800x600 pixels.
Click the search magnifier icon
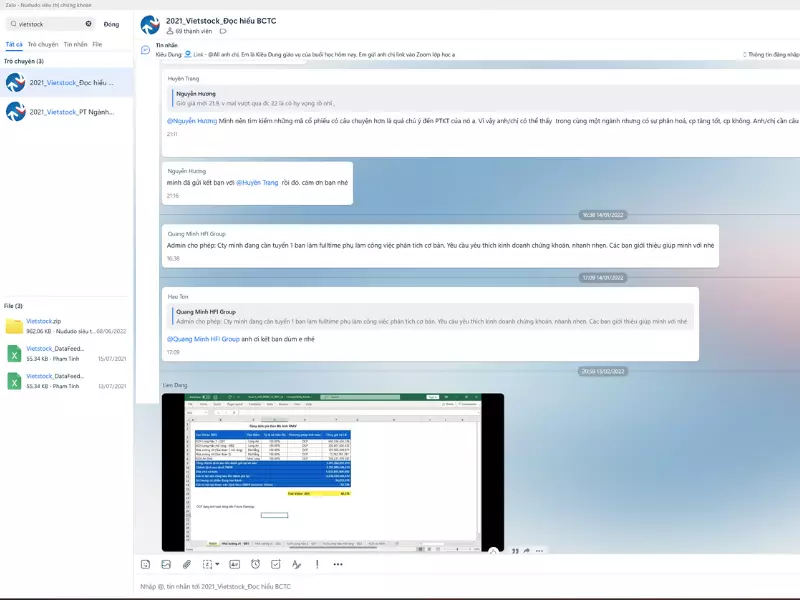(x=13, y=24)
